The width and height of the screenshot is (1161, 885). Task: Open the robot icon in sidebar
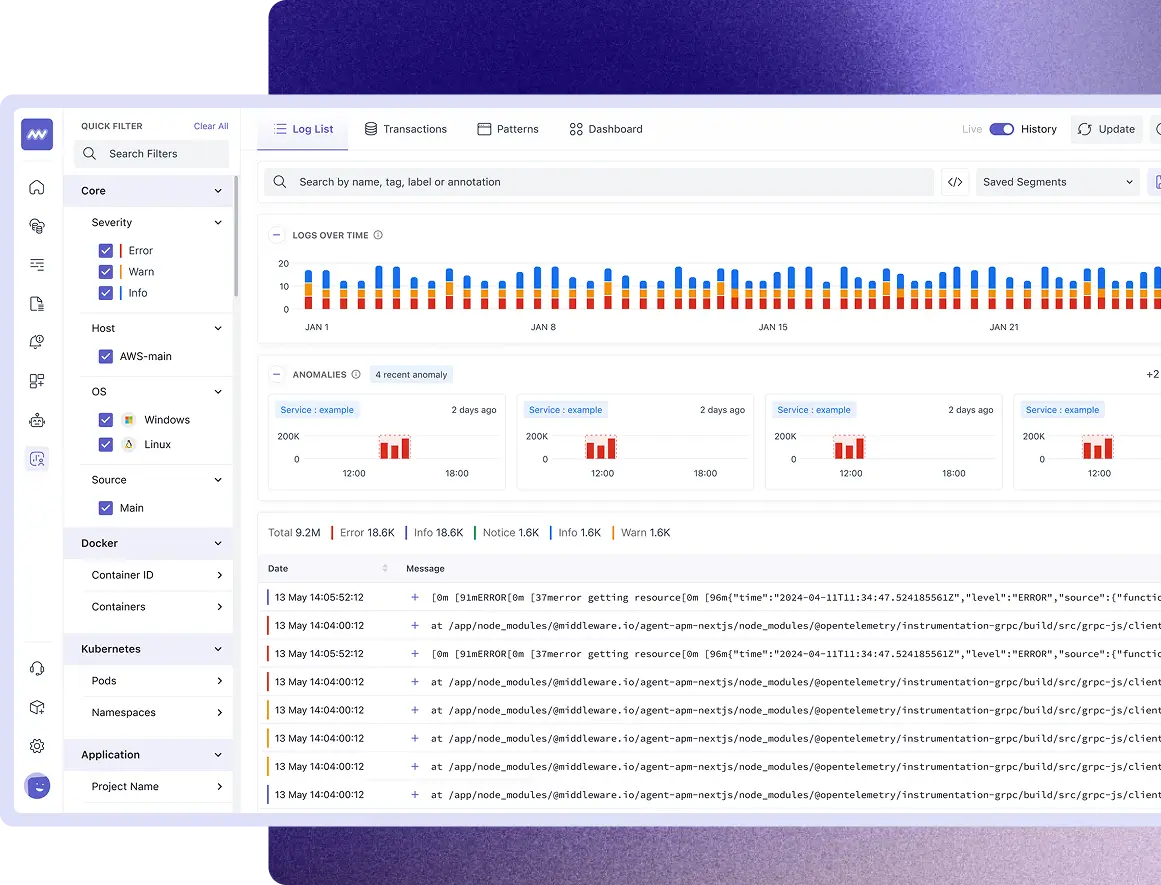(x=37, y=420)
